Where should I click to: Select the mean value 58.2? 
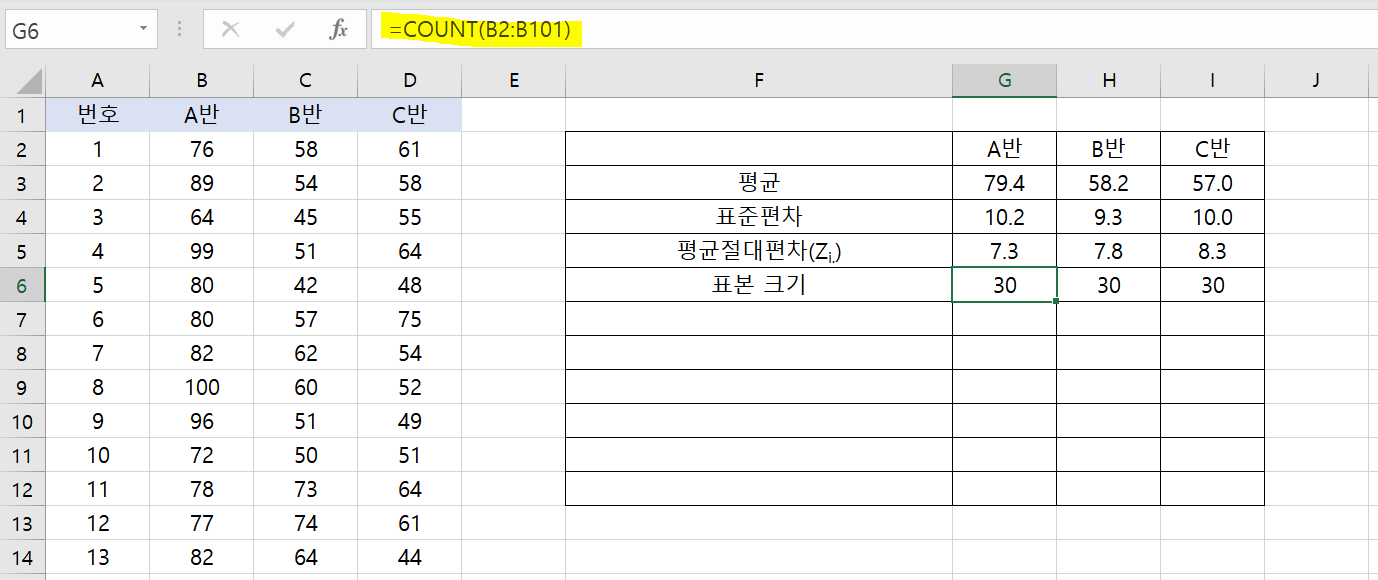(1109, 183)
